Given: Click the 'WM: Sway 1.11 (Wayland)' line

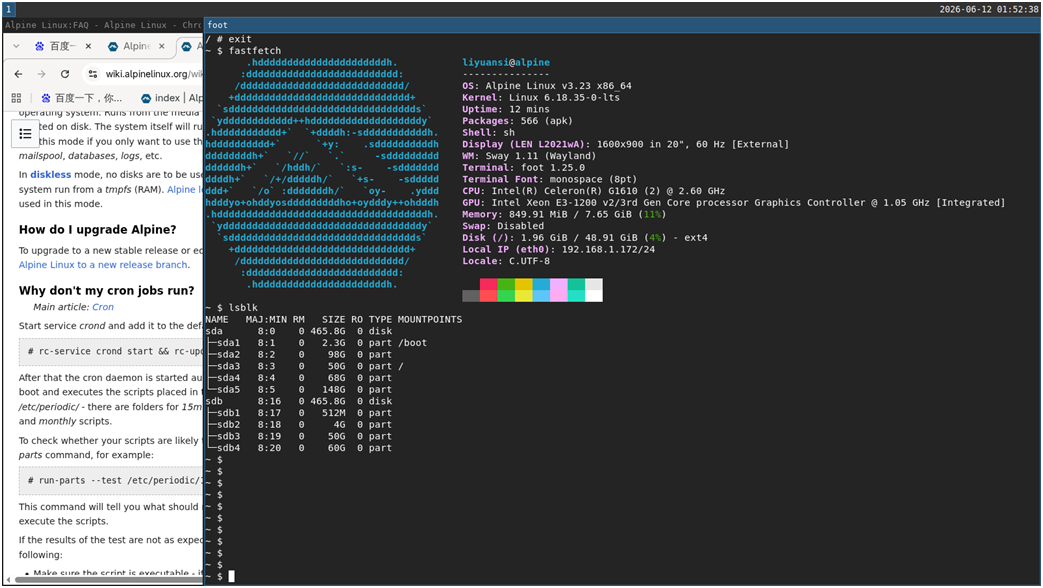Looking at the screenshot, I should point(529,156).
